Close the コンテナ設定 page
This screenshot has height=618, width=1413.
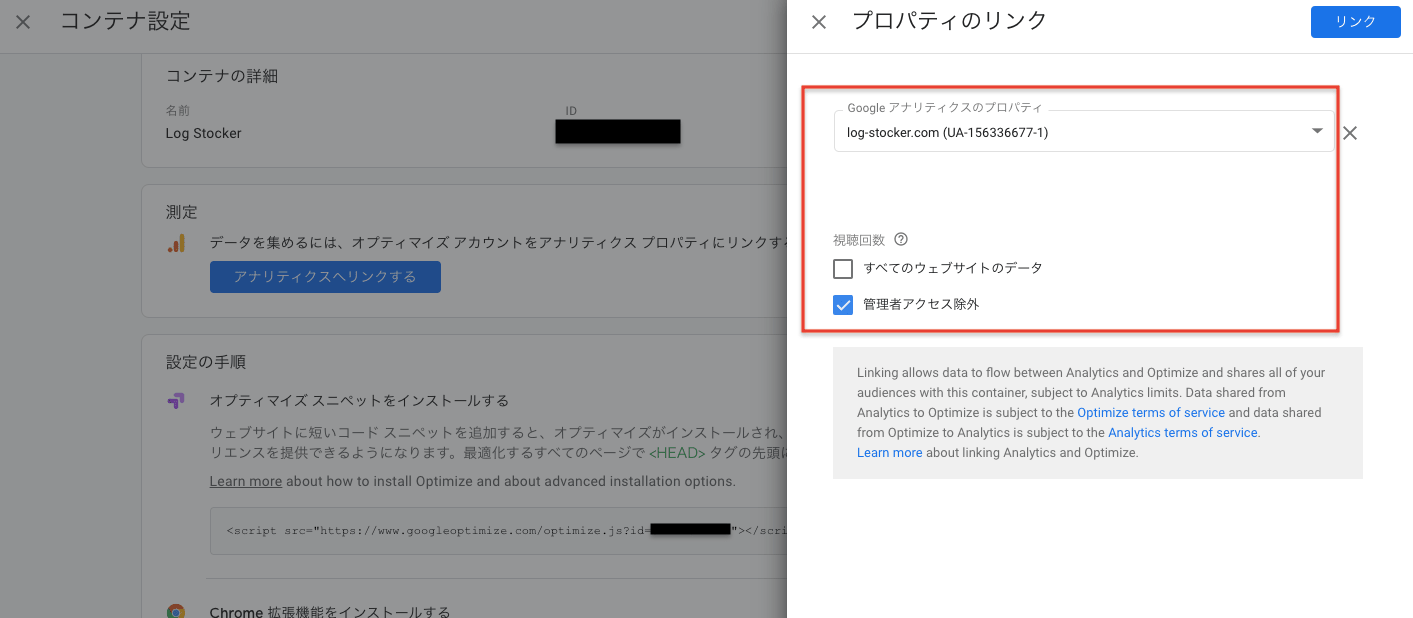coord(23,22)
